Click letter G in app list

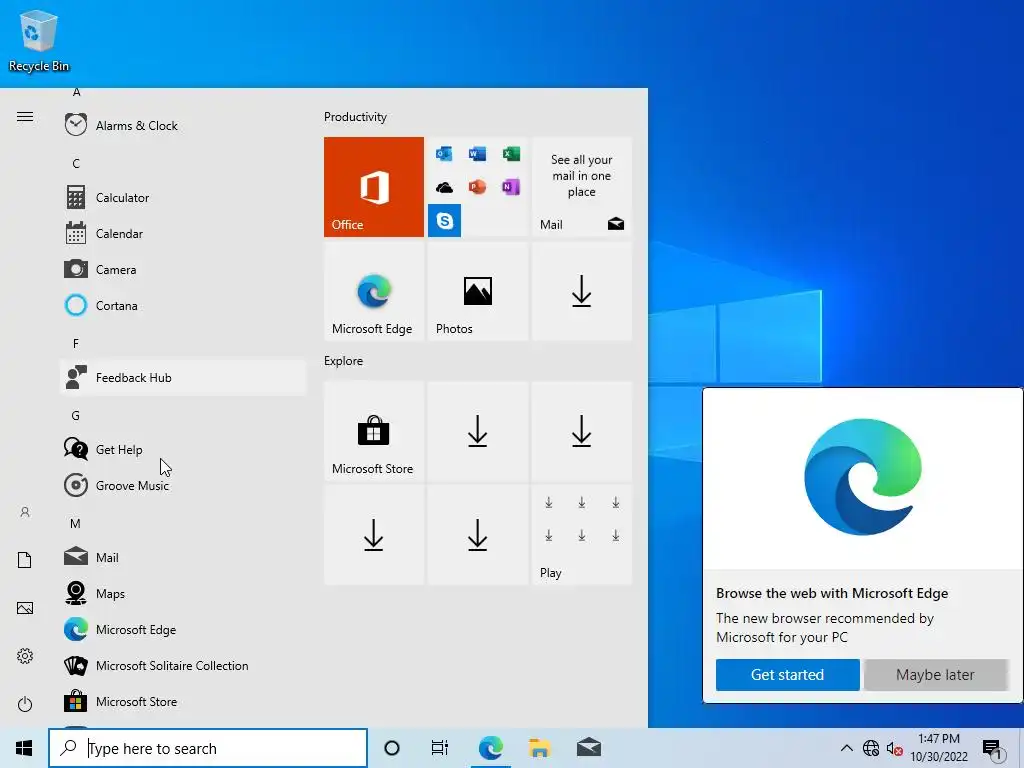pos(76,415)
